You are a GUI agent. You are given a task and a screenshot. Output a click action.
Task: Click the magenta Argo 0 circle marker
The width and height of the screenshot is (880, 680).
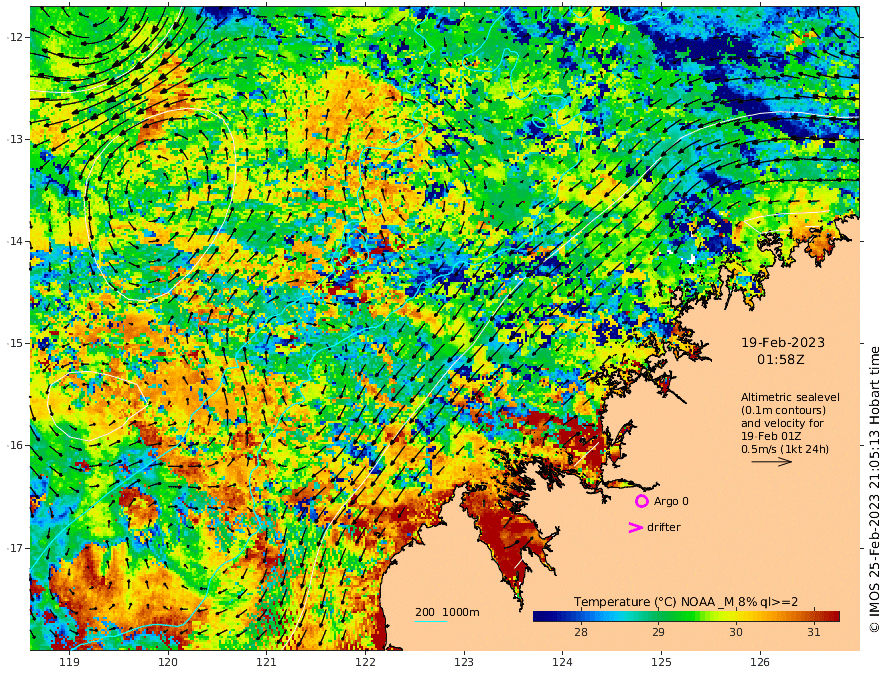641,501
